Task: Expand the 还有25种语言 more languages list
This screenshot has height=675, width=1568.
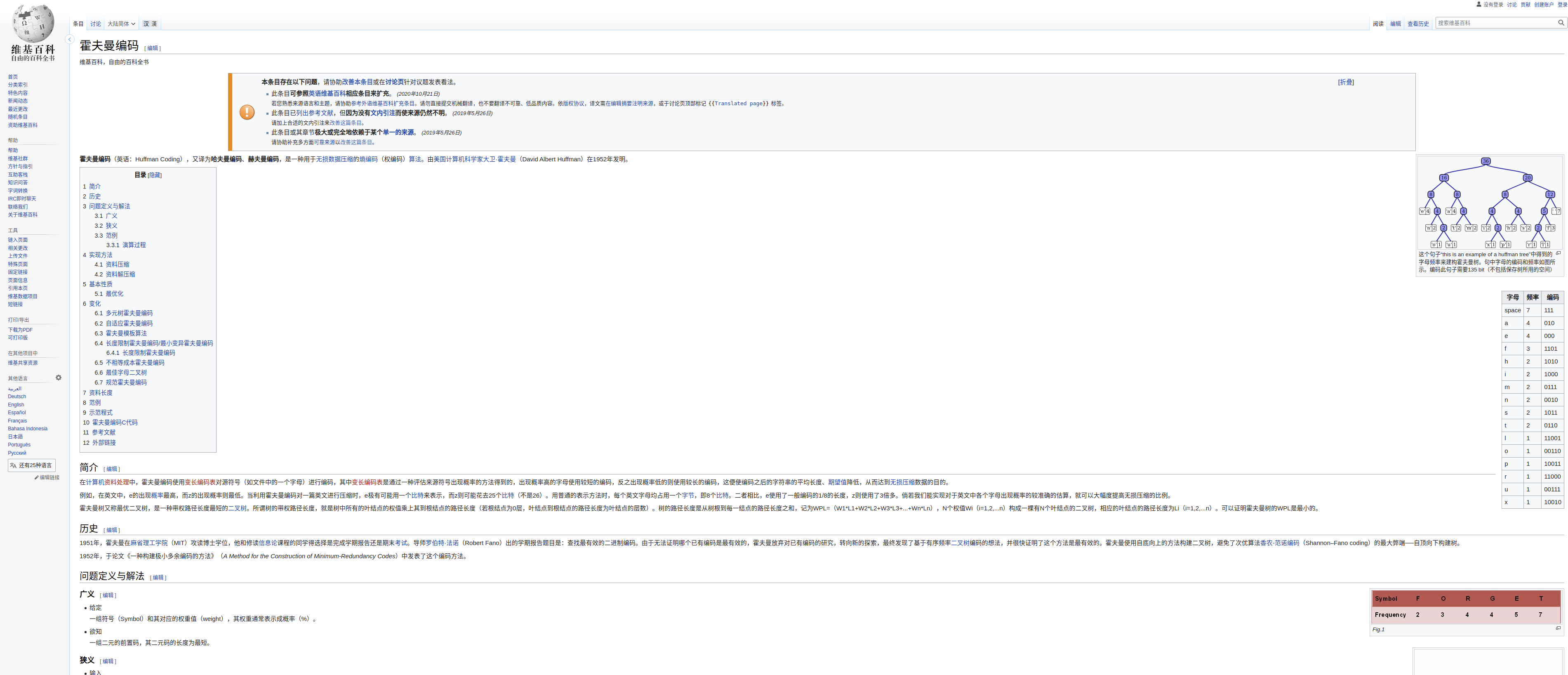Action: [35, 465]
